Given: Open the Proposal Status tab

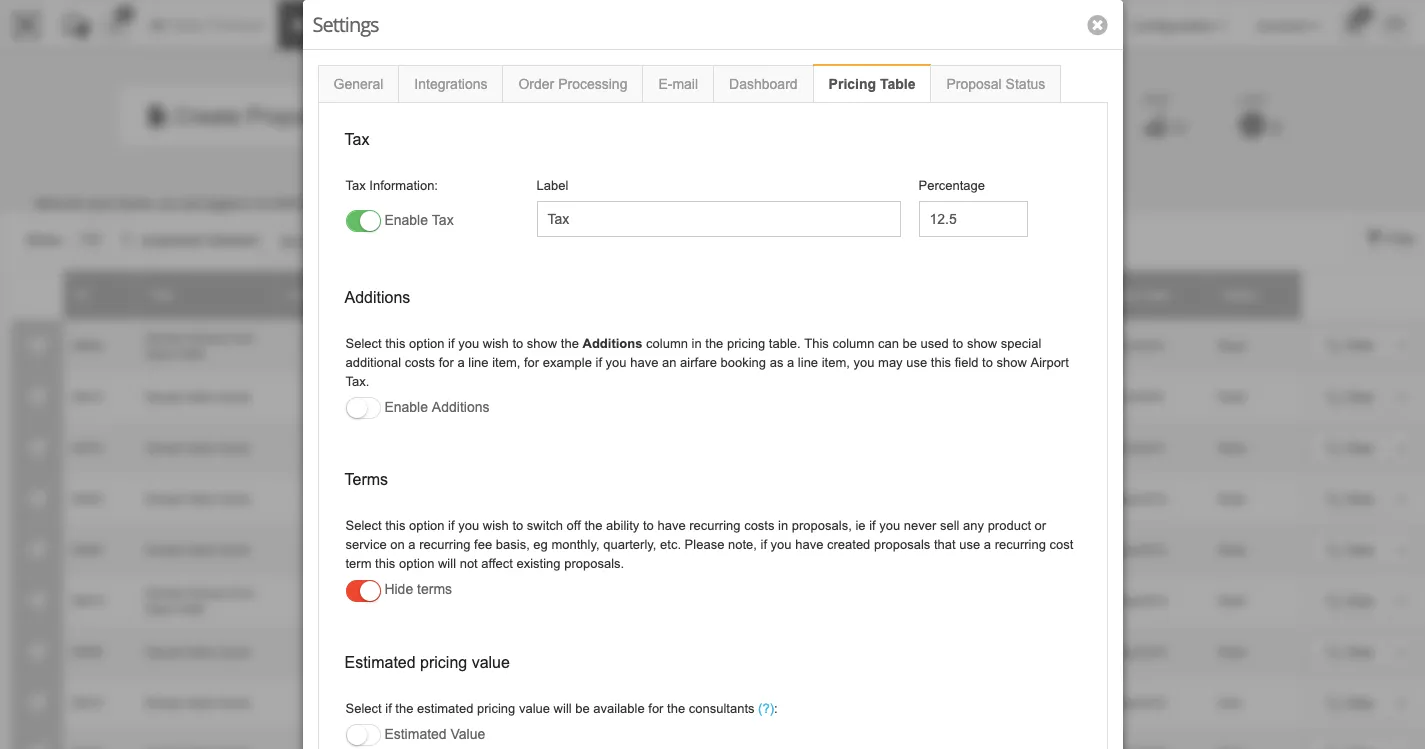Looking at the screenshot, I should click(x=995, y=84).
